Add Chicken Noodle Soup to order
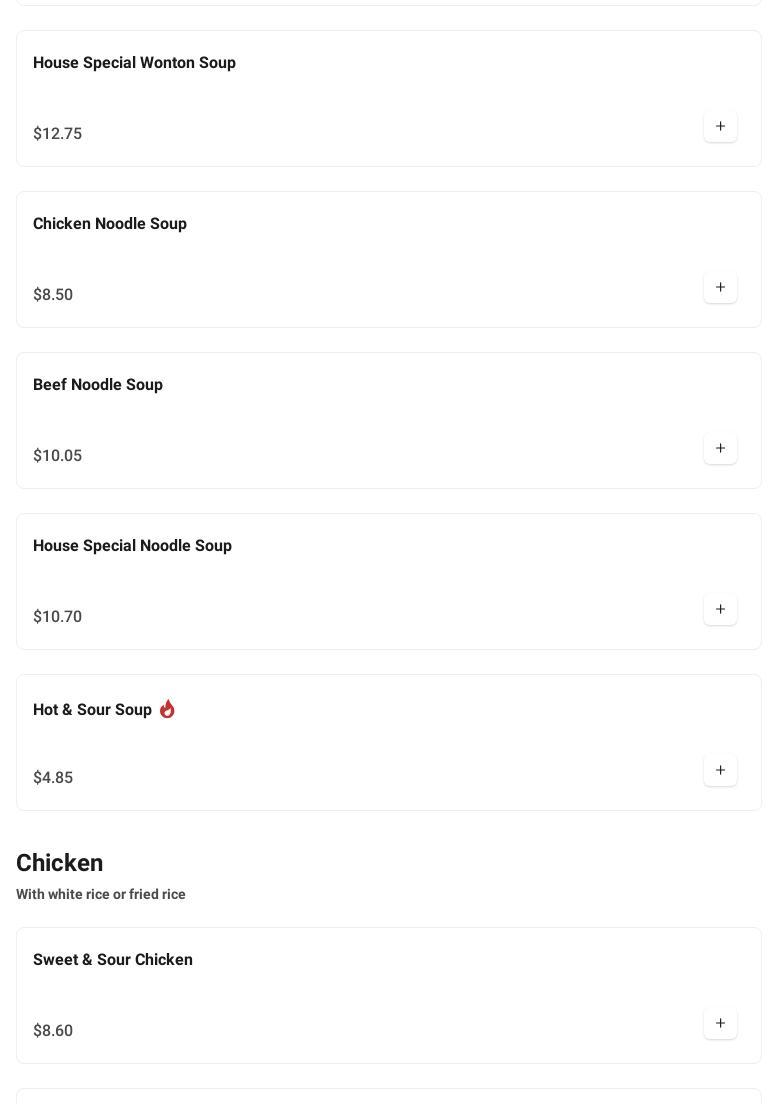 (720, 288)
